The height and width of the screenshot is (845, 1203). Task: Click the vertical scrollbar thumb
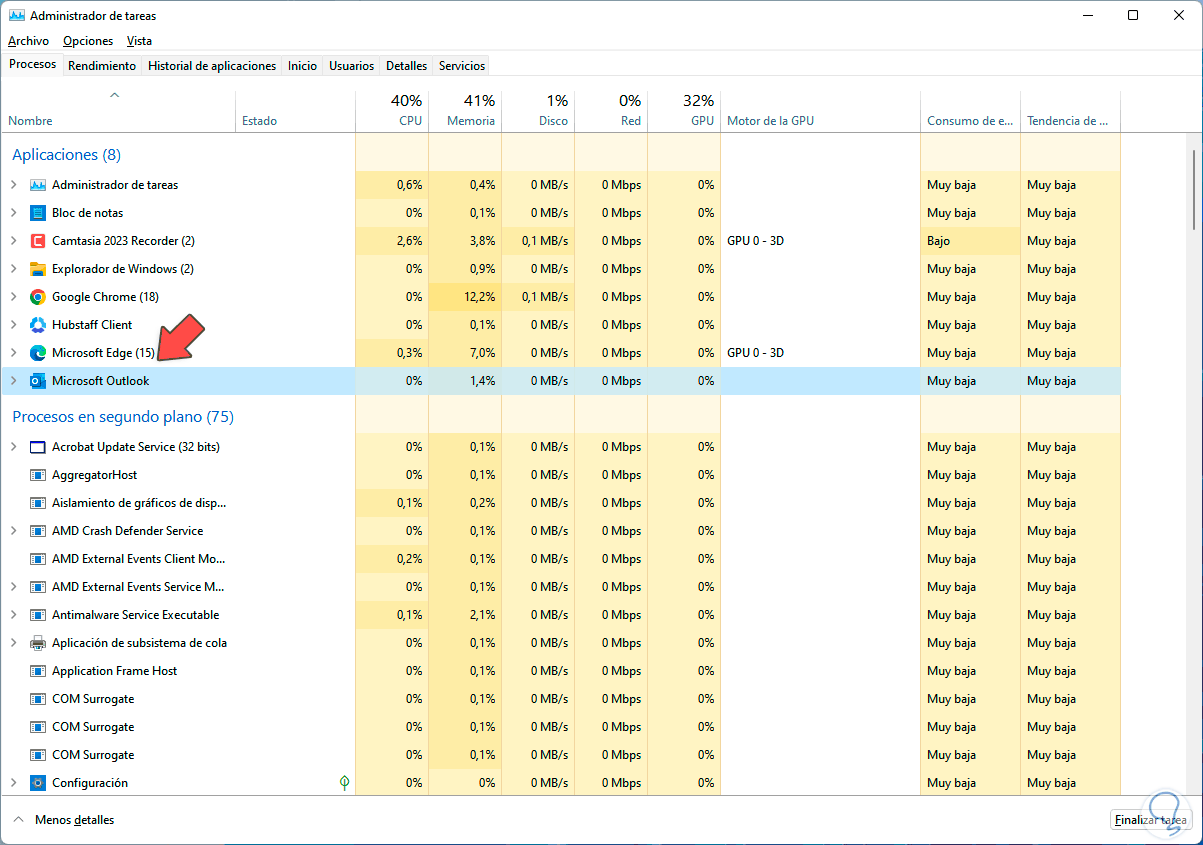coord(1194,190)
